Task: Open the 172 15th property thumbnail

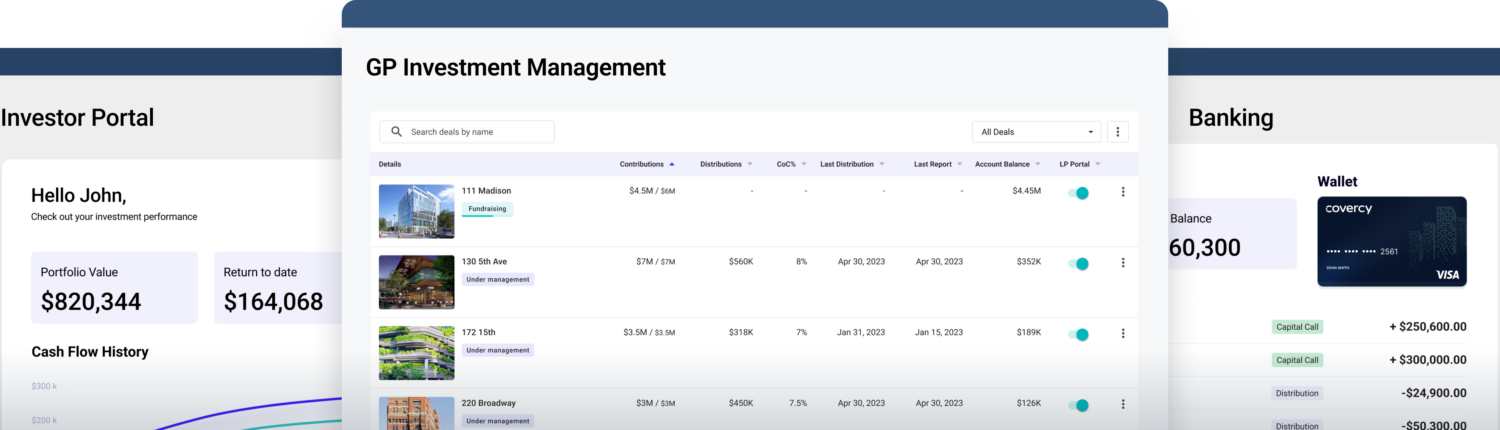Action: (x=416, y=353)
